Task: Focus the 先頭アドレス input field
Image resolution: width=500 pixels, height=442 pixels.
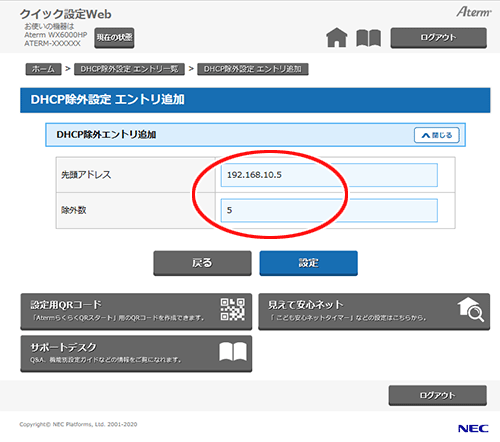Action: click(329, 175)
